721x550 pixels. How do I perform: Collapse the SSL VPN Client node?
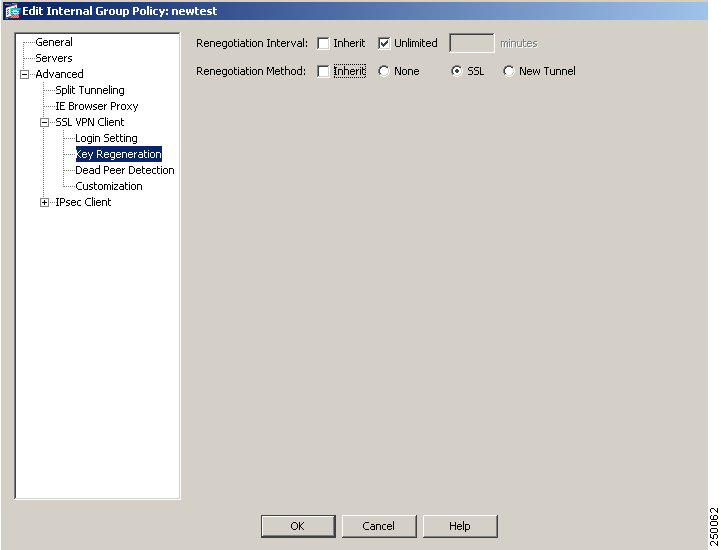tap(44, 123)
